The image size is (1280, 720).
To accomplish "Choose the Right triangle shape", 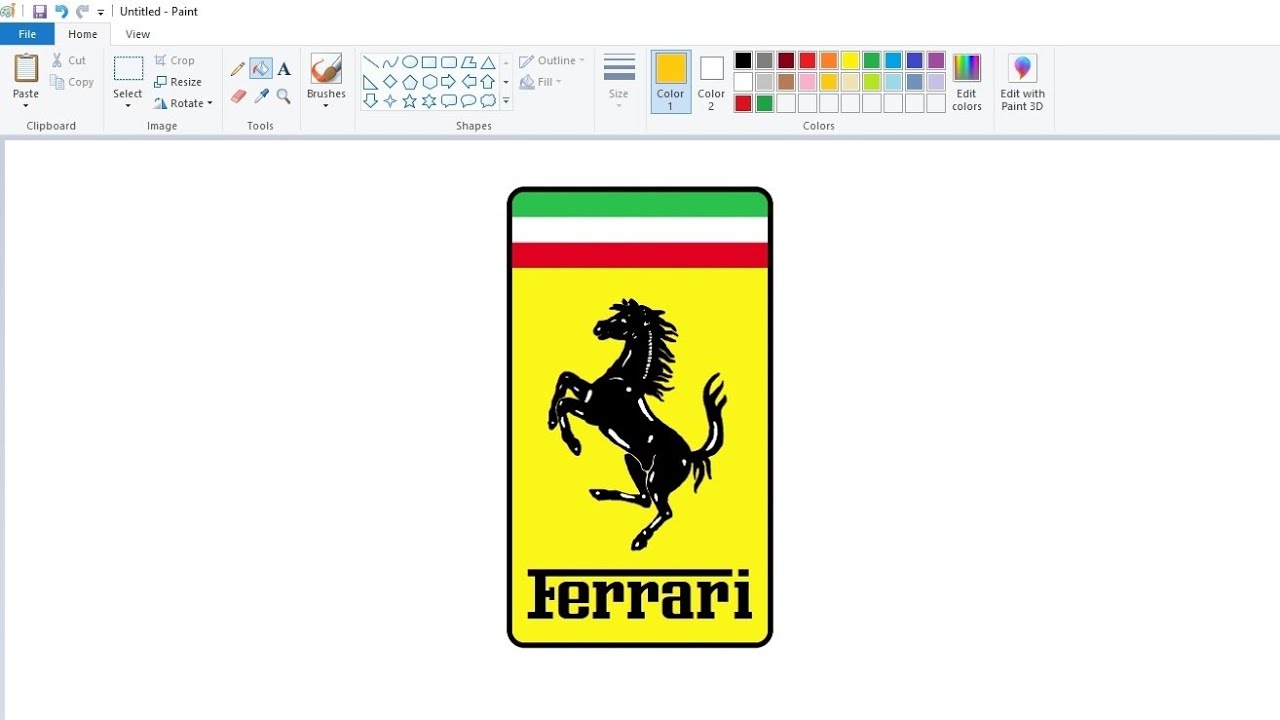I will 370,82.
